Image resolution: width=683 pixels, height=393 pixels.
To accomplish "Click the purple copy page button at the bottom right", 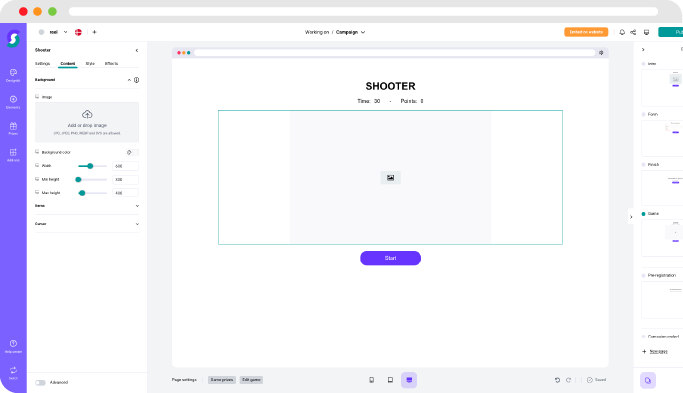I will click(648, 380).
